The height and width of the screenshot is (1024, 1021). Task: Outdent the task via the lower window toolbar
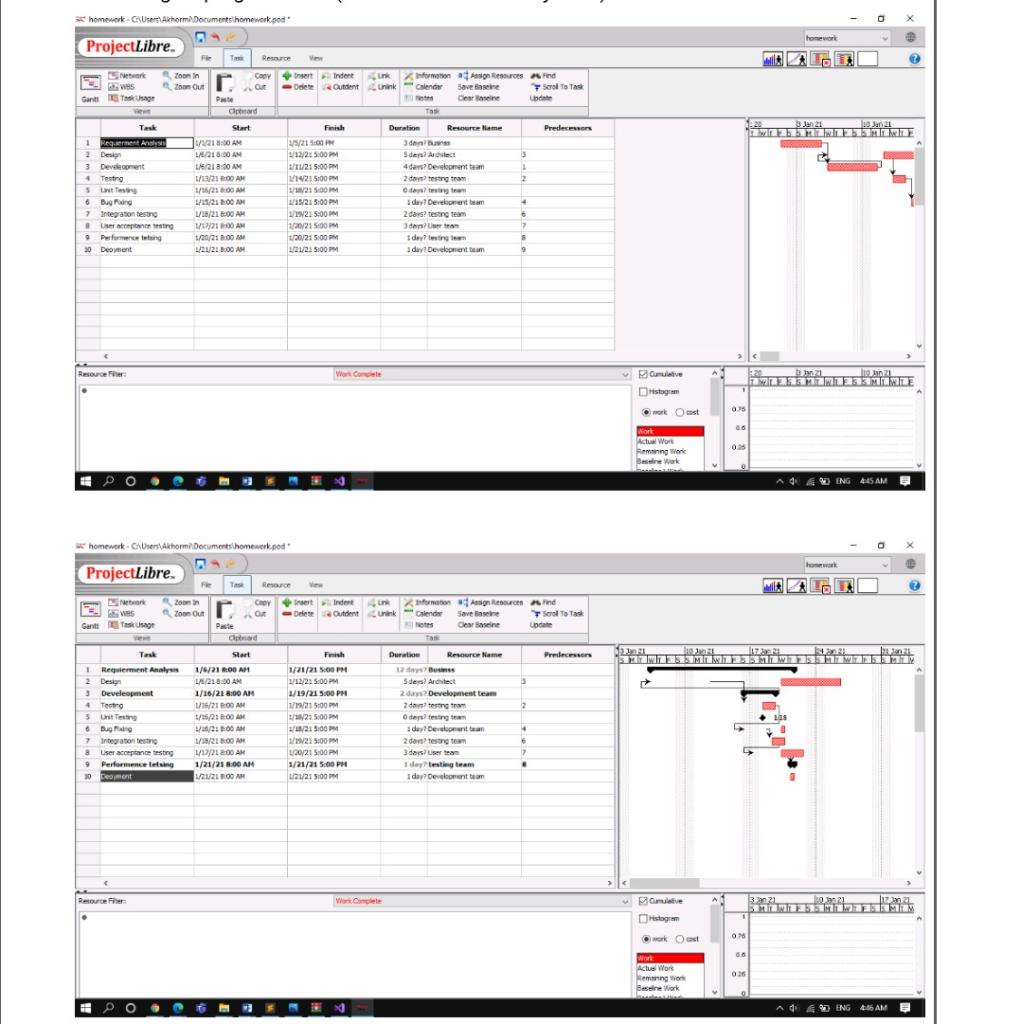340,614
